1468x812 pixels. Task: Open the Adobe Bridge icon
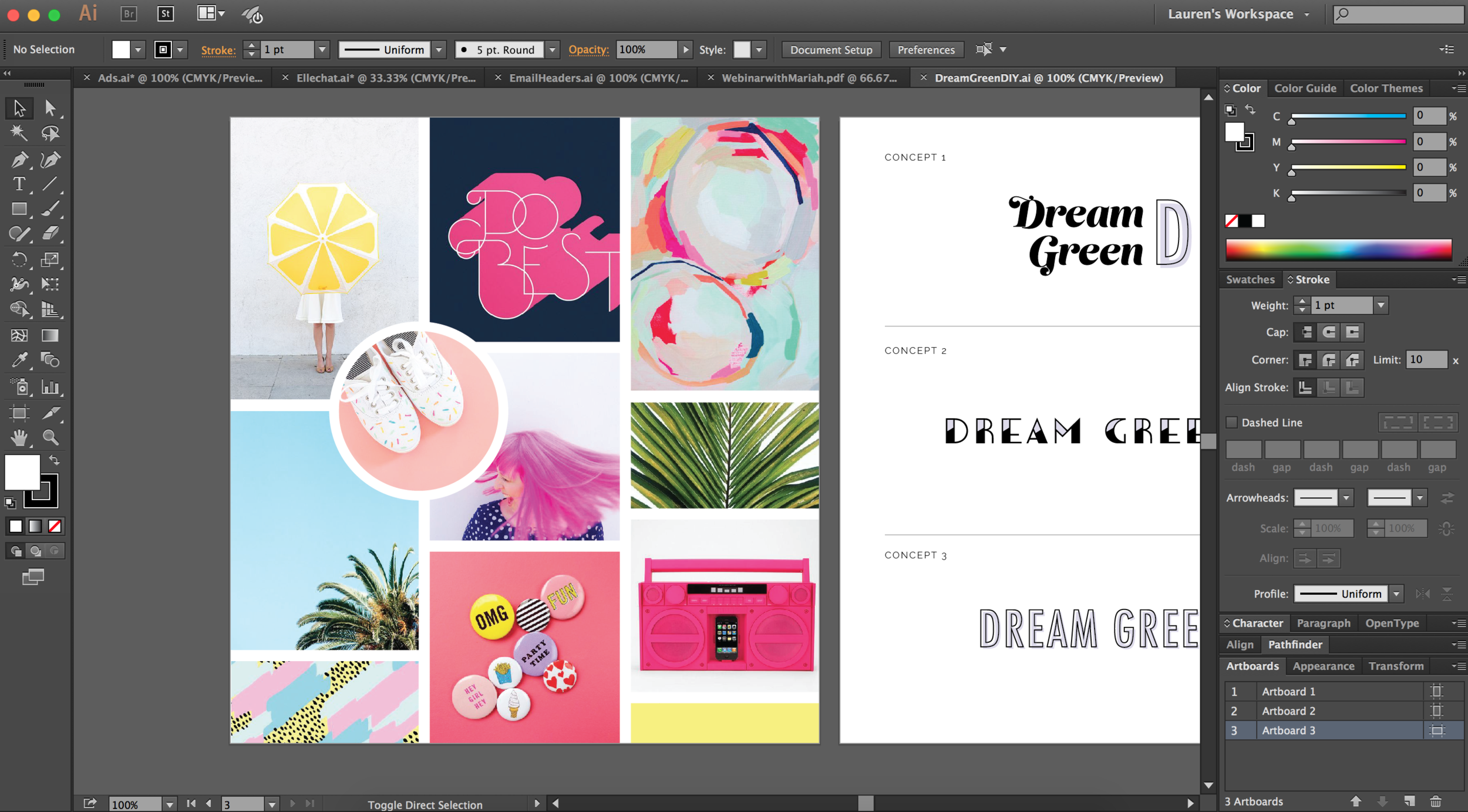129,14
